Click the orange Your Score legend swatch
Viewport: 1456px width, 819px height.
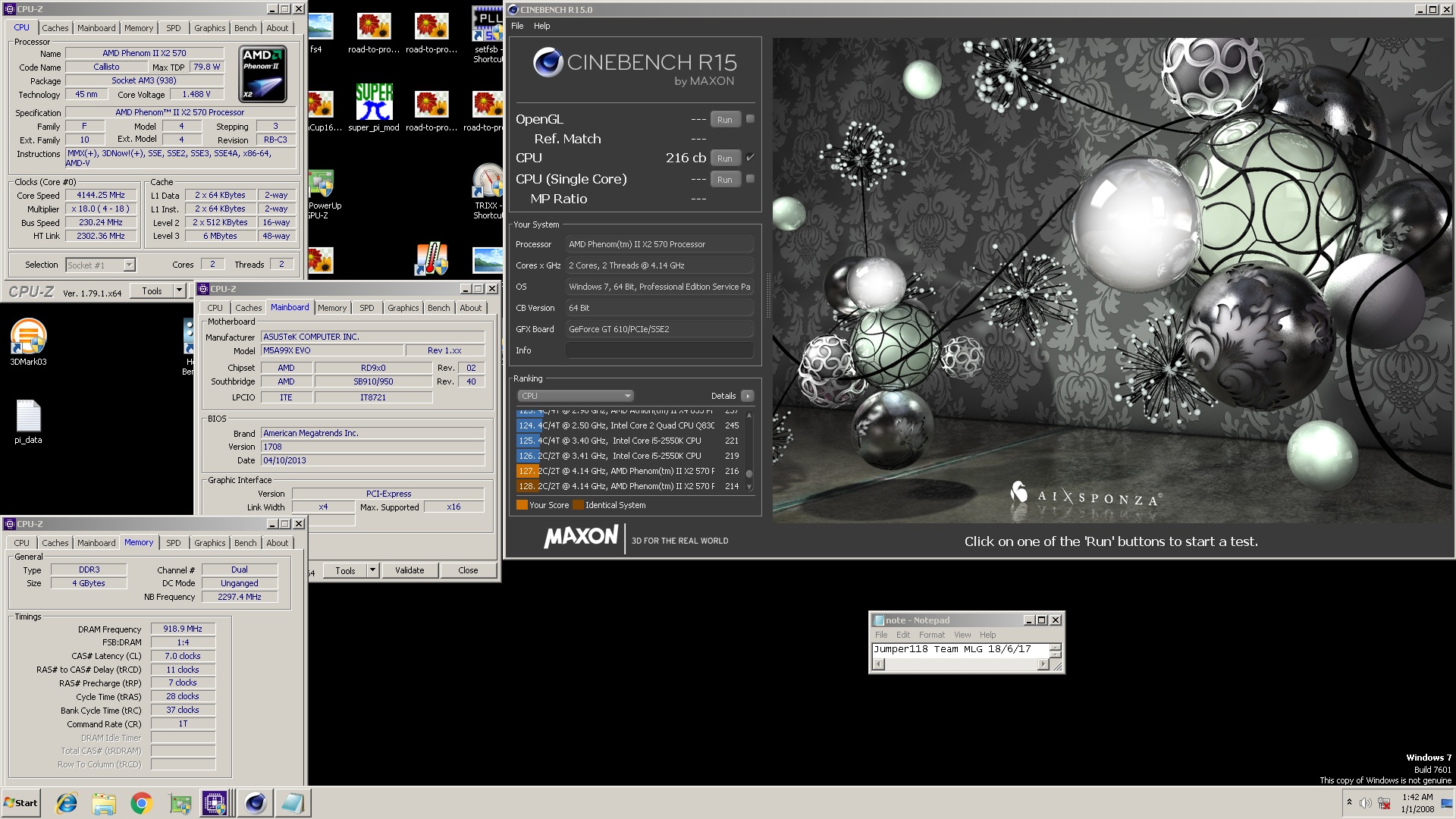[522, 505]
